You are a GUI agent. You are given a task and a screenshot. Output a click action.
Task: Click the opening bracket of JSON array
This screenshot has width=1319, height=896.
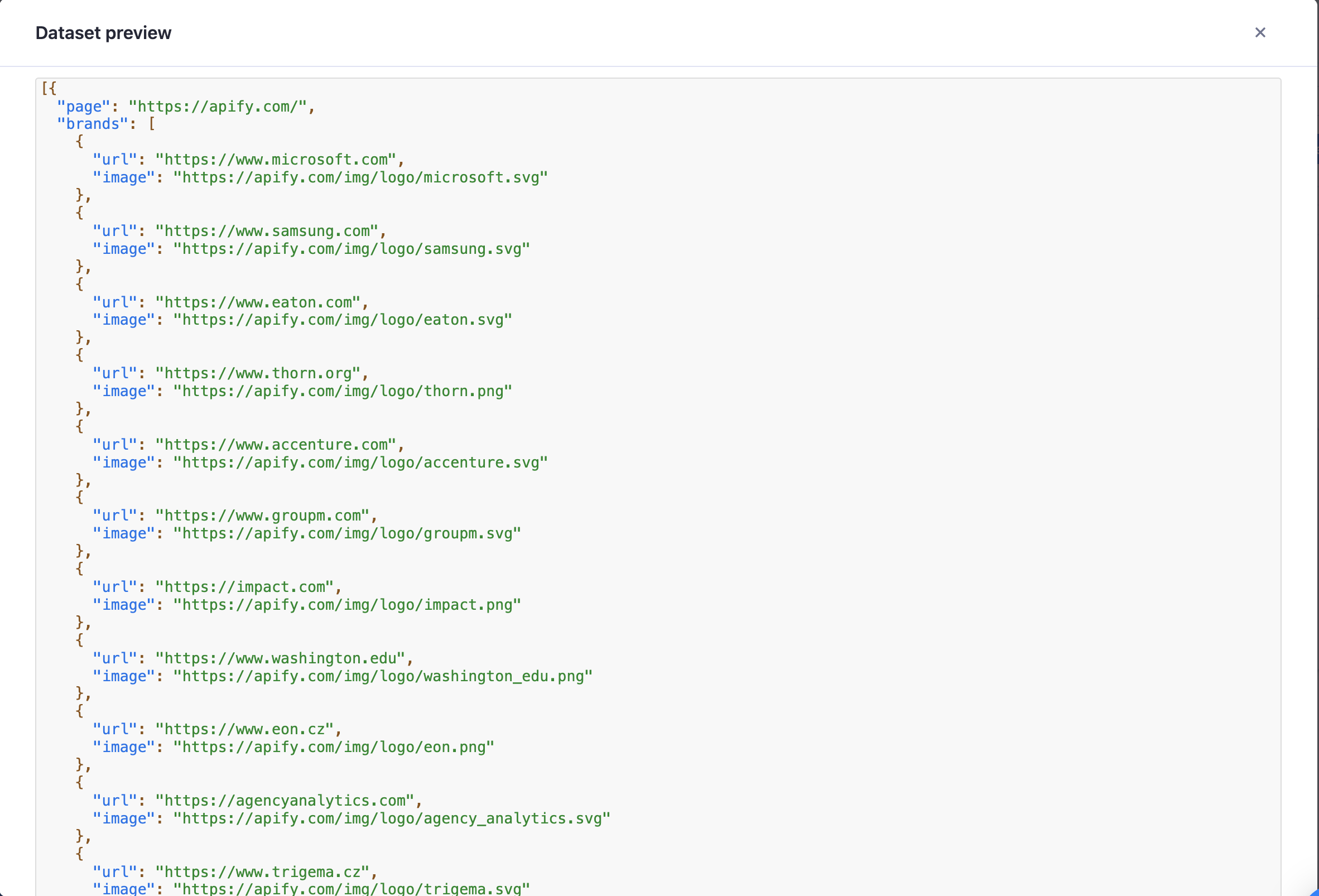[x=45, y=88]
